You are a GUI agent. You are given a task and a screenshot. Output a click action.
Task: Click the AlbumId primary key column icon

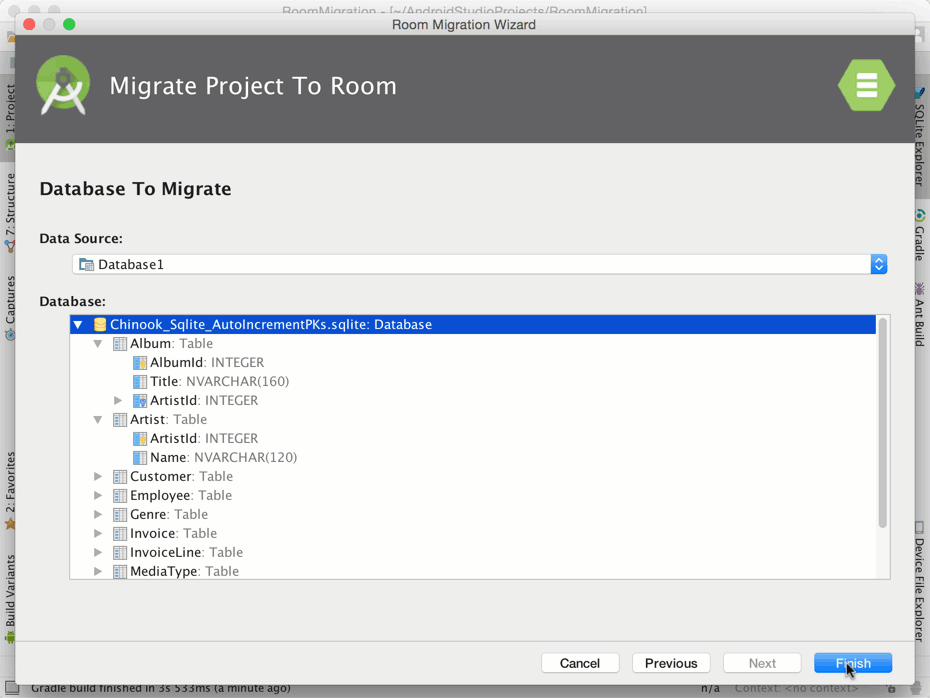click(140, 363)
